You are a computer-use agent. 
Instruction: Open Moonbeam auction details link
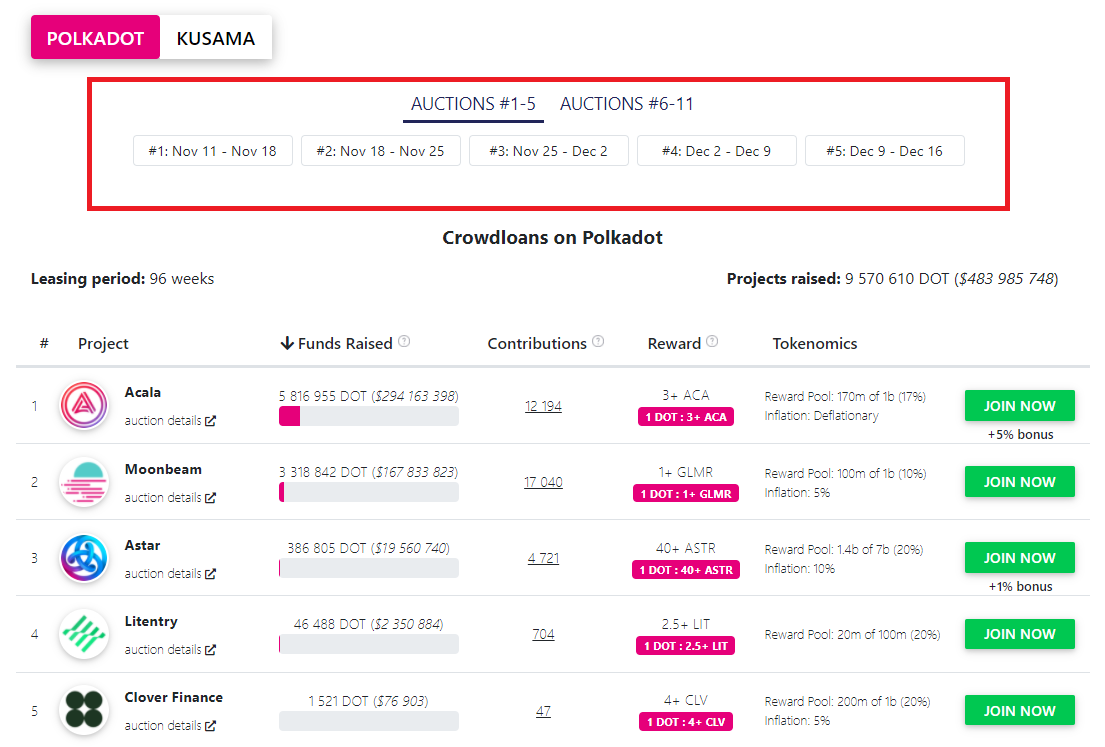(x=170, y=498)
